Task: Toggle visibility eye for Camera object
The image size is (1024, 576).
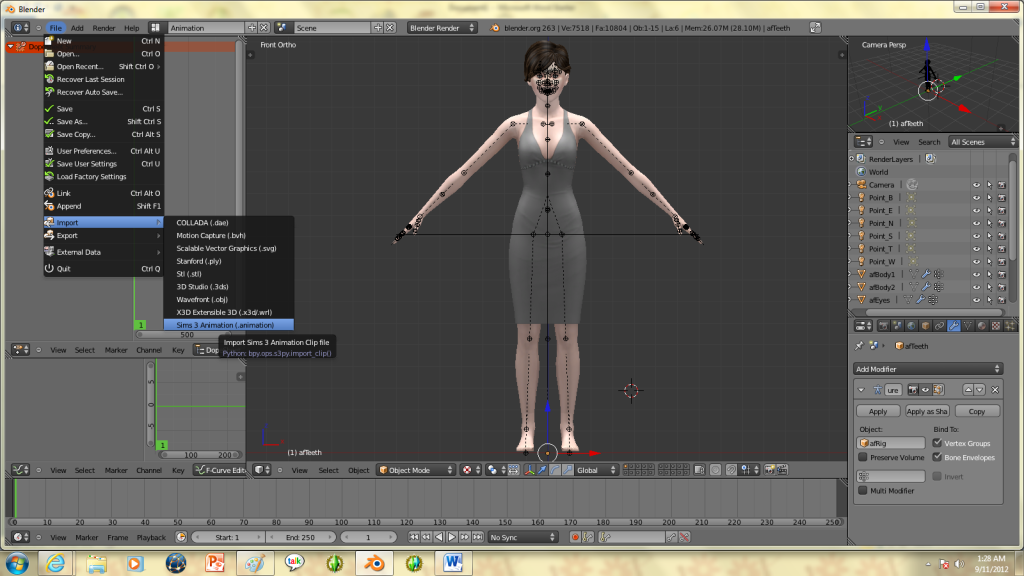Action: point(976,185)
